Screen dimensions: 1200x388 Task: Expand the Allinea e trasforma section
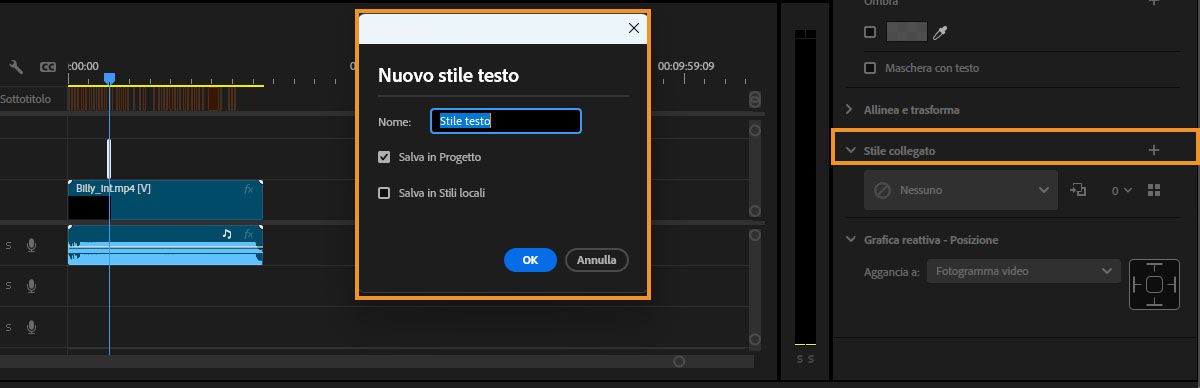[849, 109]
